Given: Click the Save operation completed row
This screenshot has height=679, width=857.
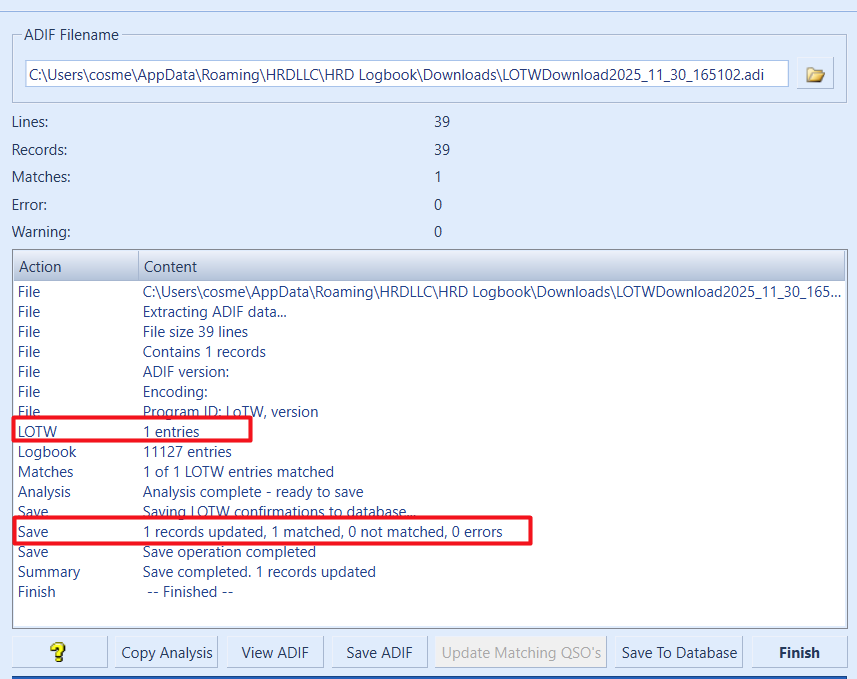Looking at the screenshot, I should coord(229,552).
